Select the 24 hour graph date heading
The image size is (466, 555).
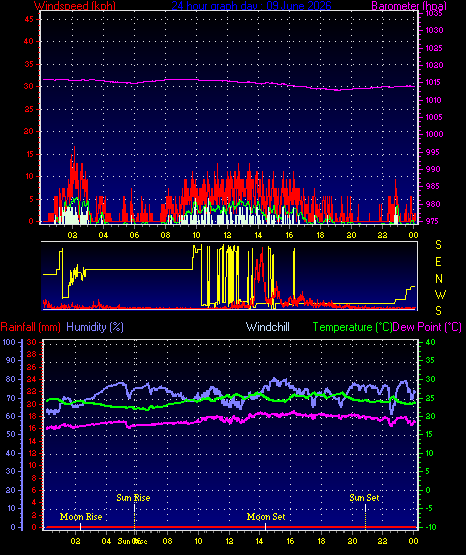click(252, 5)
